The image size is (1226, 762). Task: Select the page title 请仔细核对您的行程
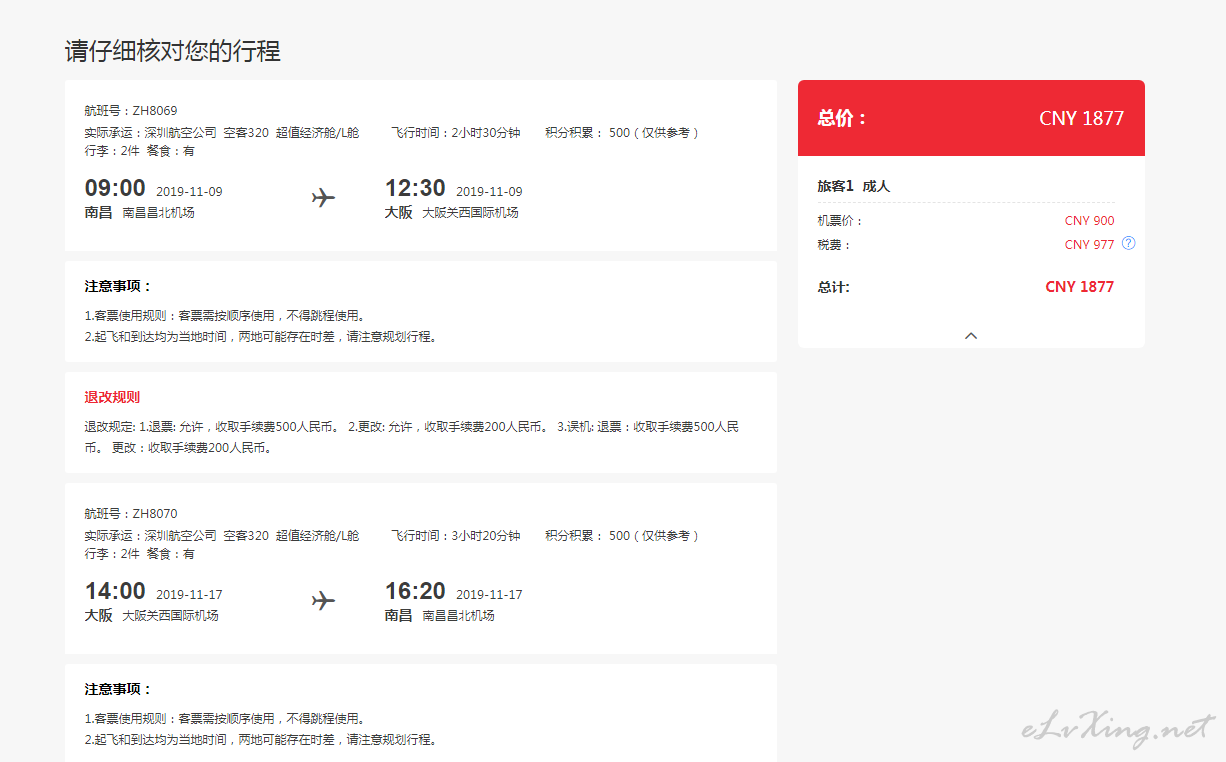[x=173, y=51]
